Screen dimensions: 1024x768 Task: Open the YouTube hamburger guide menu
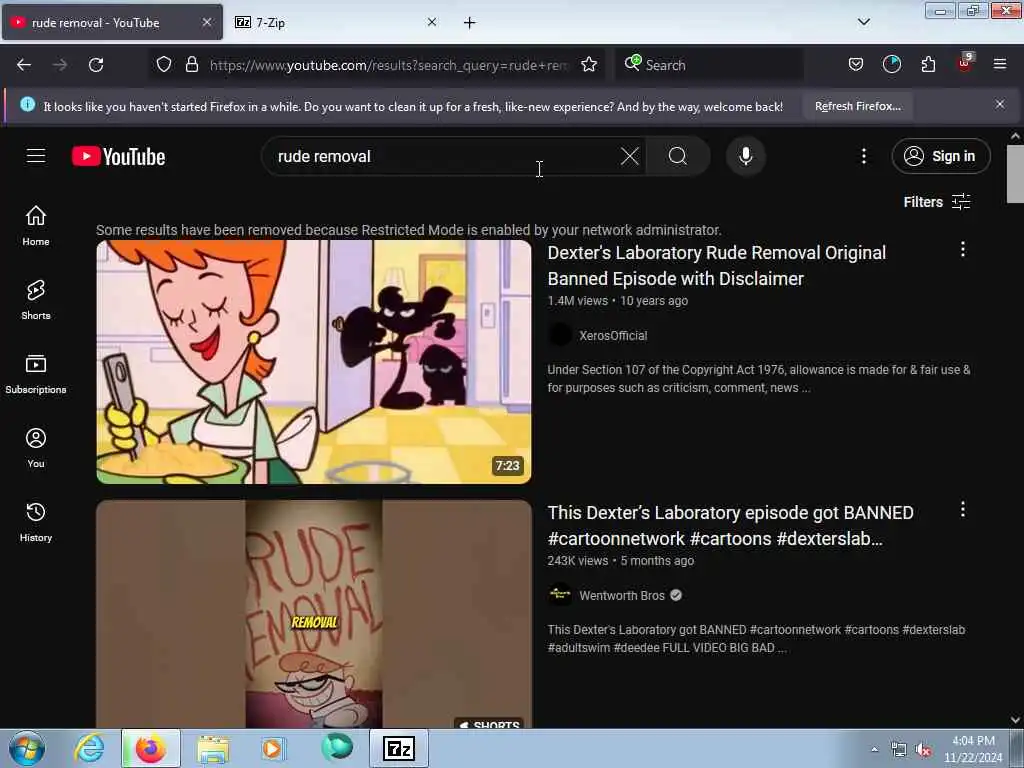[x=36, y=156]
